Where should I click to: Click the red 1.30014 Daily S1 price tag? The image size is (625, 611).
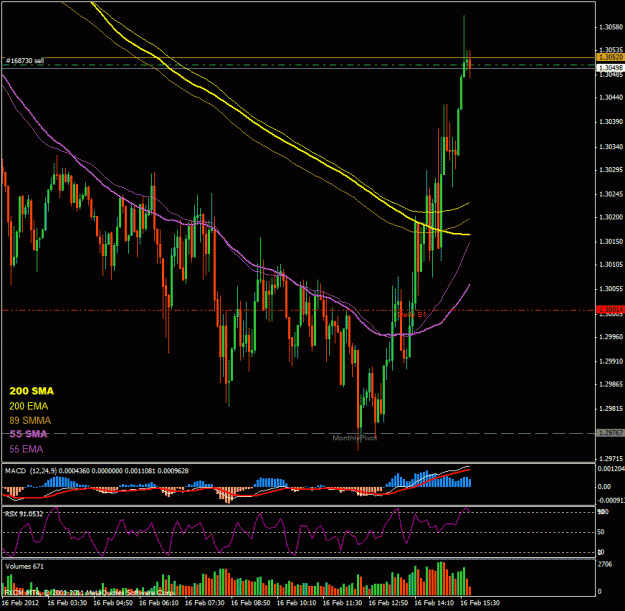[x=610, y=310]
